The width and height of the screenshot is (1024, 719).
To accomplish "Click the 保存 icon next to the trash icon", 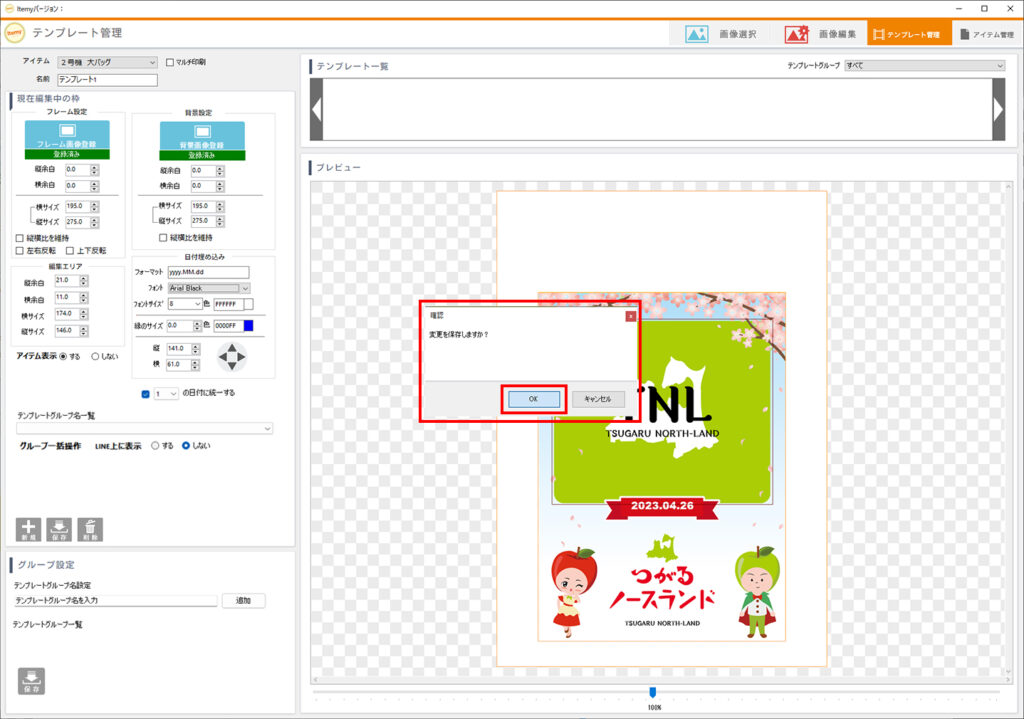I will 59,529.
